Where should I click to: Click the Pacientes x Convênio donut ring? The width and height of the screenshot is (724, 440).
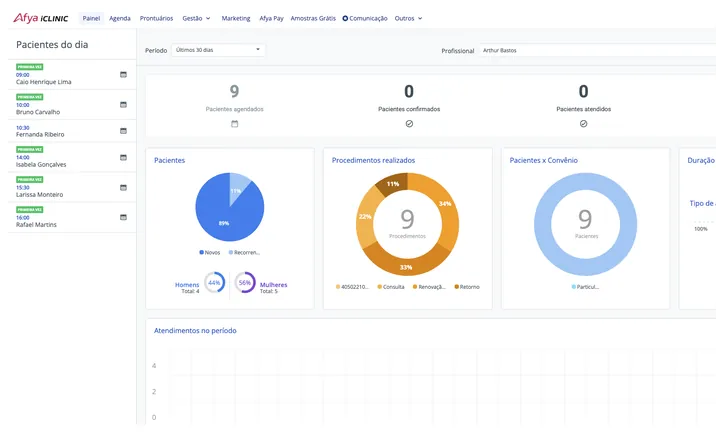pos(542,224)
